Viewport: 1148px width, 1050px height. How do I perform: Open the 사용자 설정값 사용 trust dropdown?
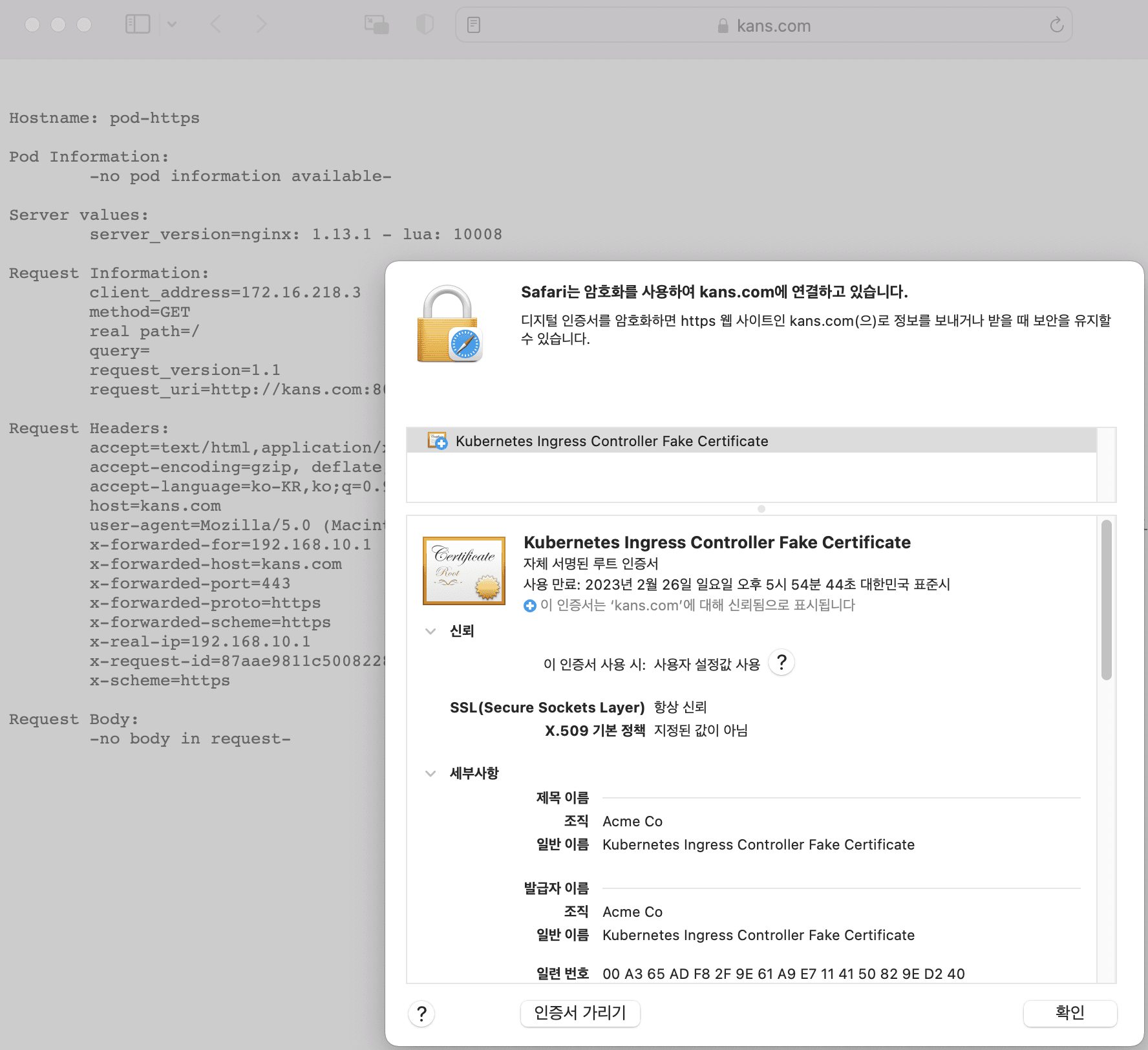click(707, 665)
